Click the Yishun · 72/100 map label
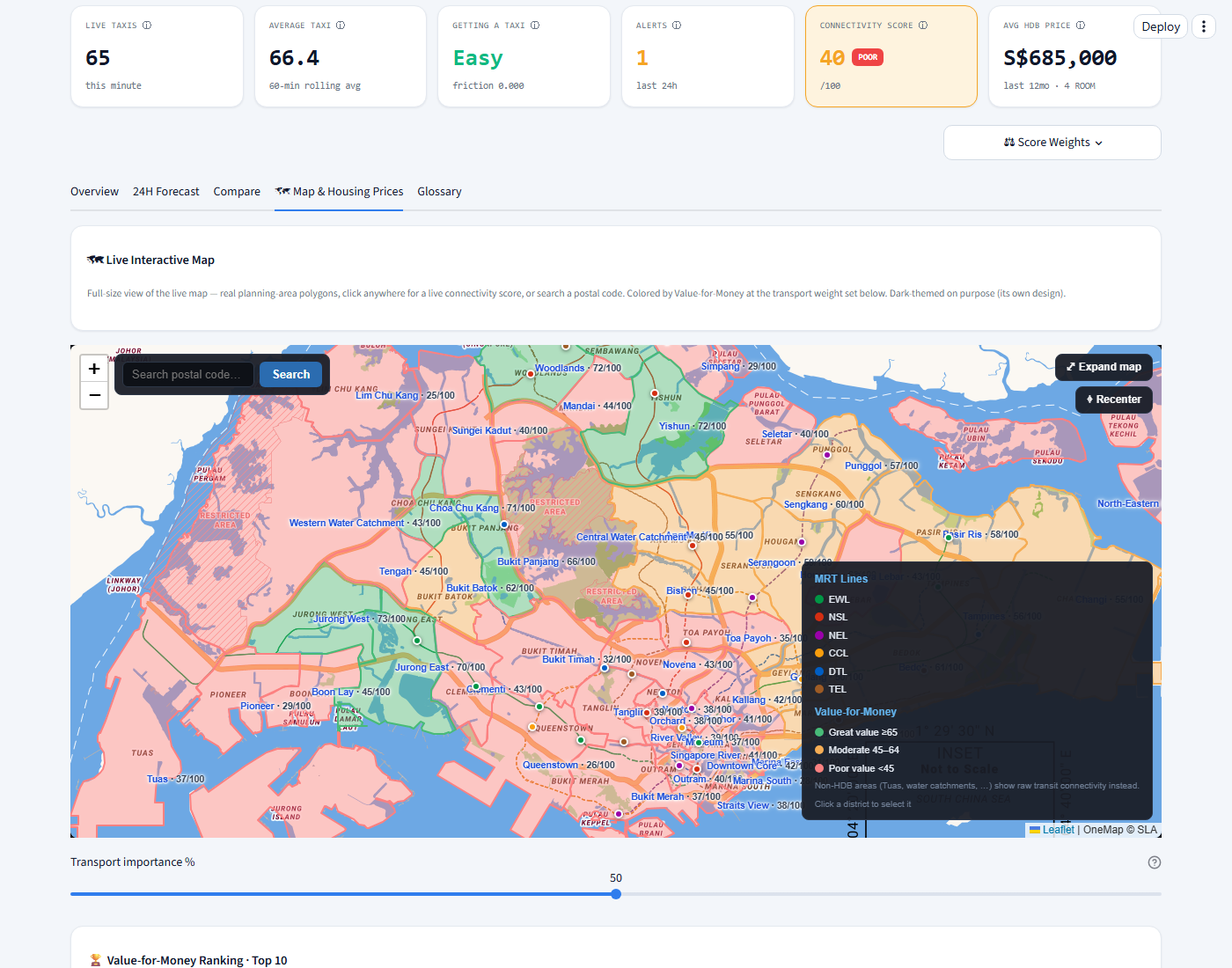 (693, 426)
